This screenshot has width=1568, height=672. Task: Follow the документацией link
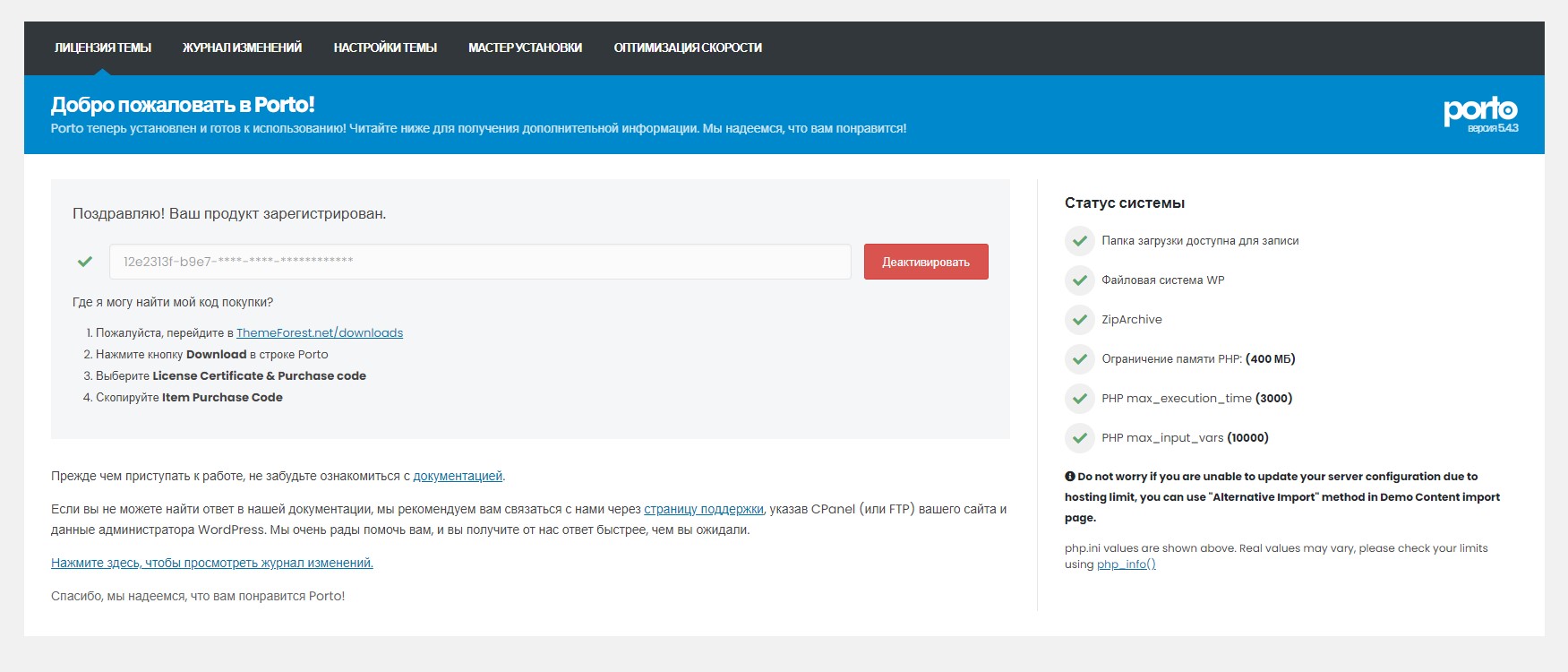click(458, 477)
